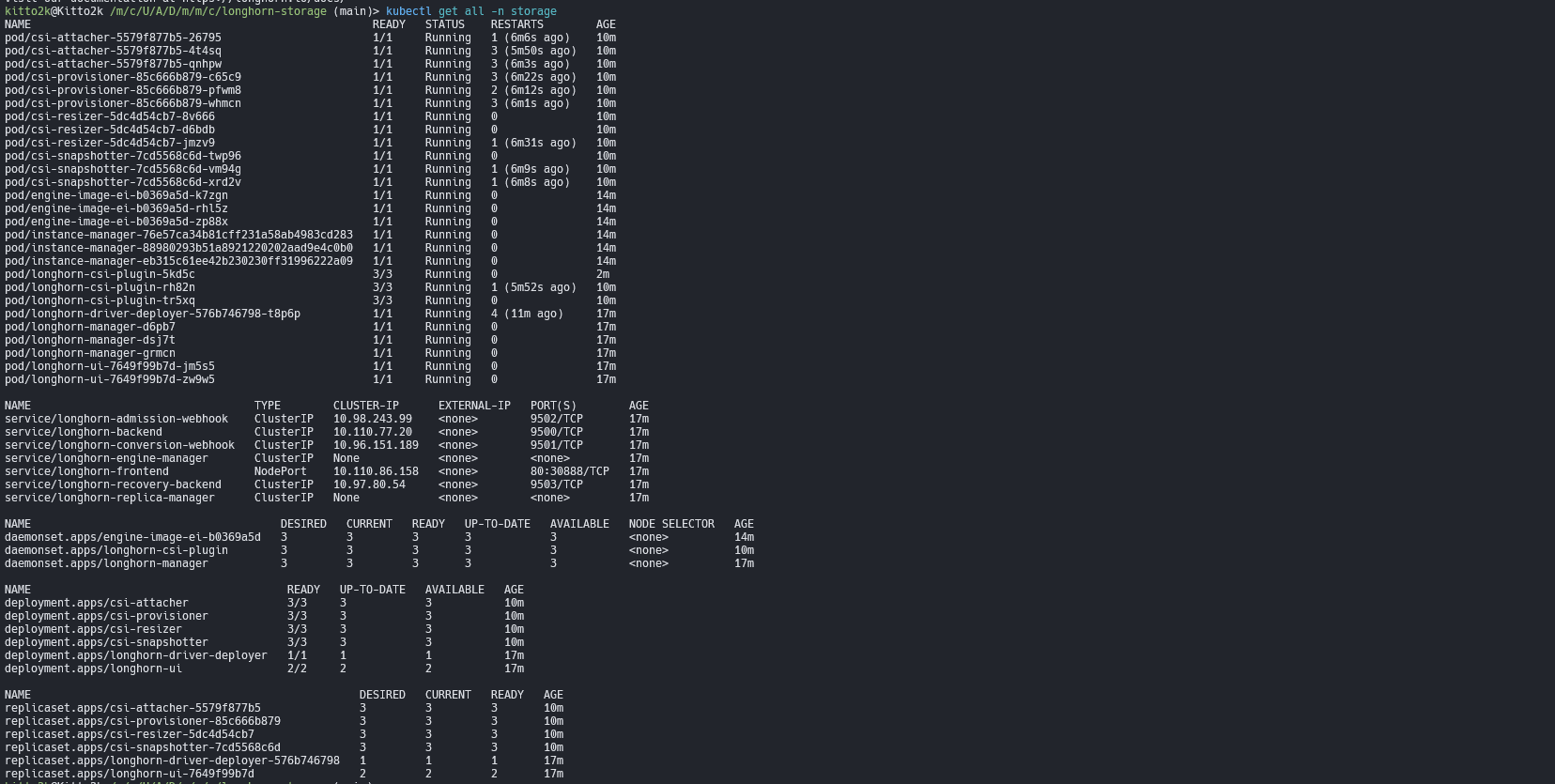
Task: Select replicaset.apps/longhorn-driver-deployer-576b746798 text
Action: tap(172, 761)
